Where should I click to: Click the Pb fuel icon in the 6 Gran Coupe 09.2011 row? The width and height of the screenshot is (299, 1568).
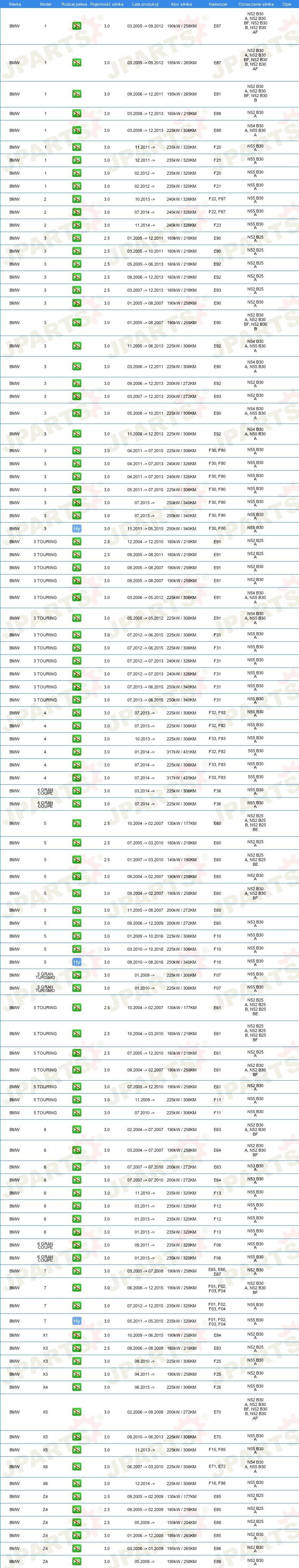point(77,1245)
